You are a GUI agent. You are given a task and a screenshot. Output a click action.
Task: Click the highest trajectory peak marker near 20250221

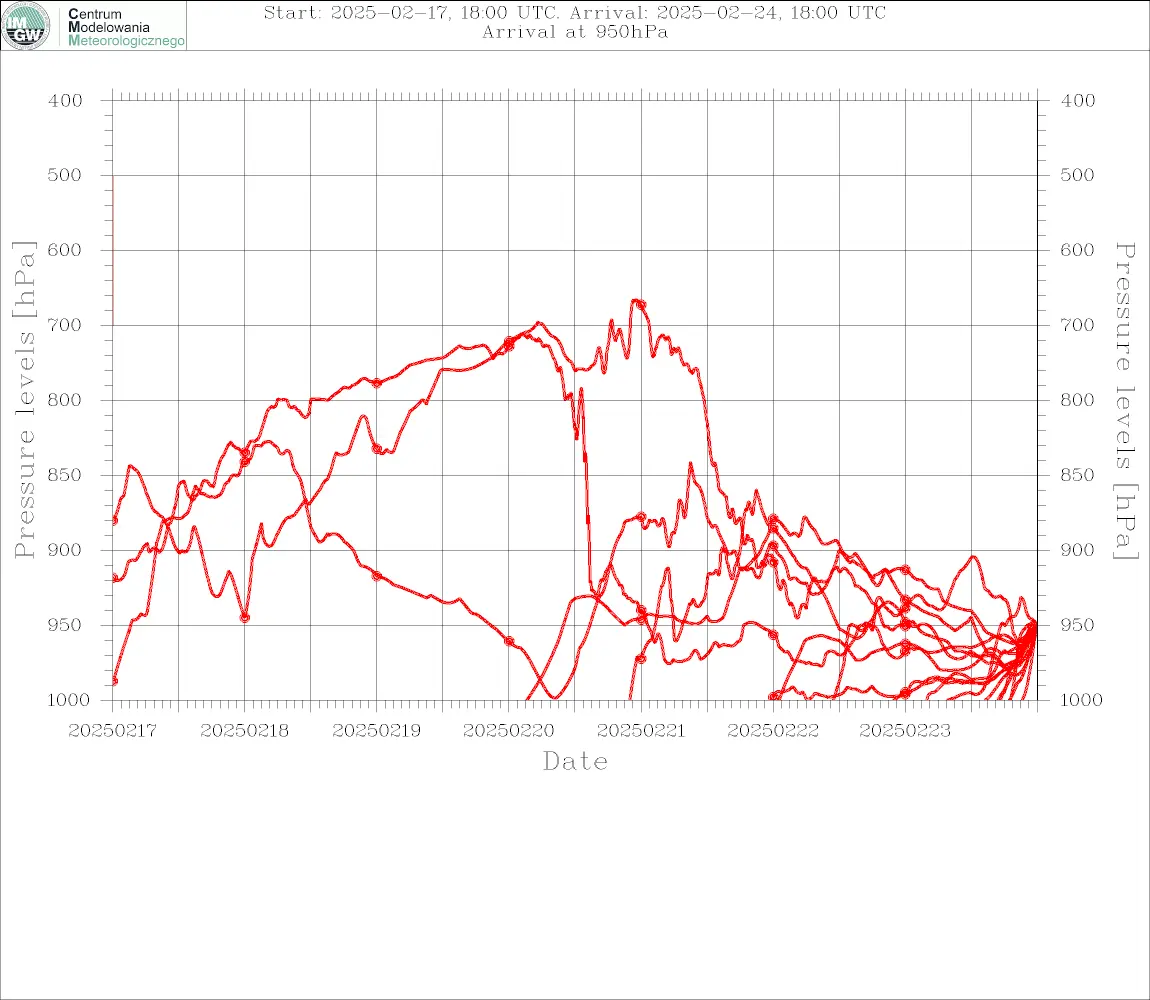(641, 304)
